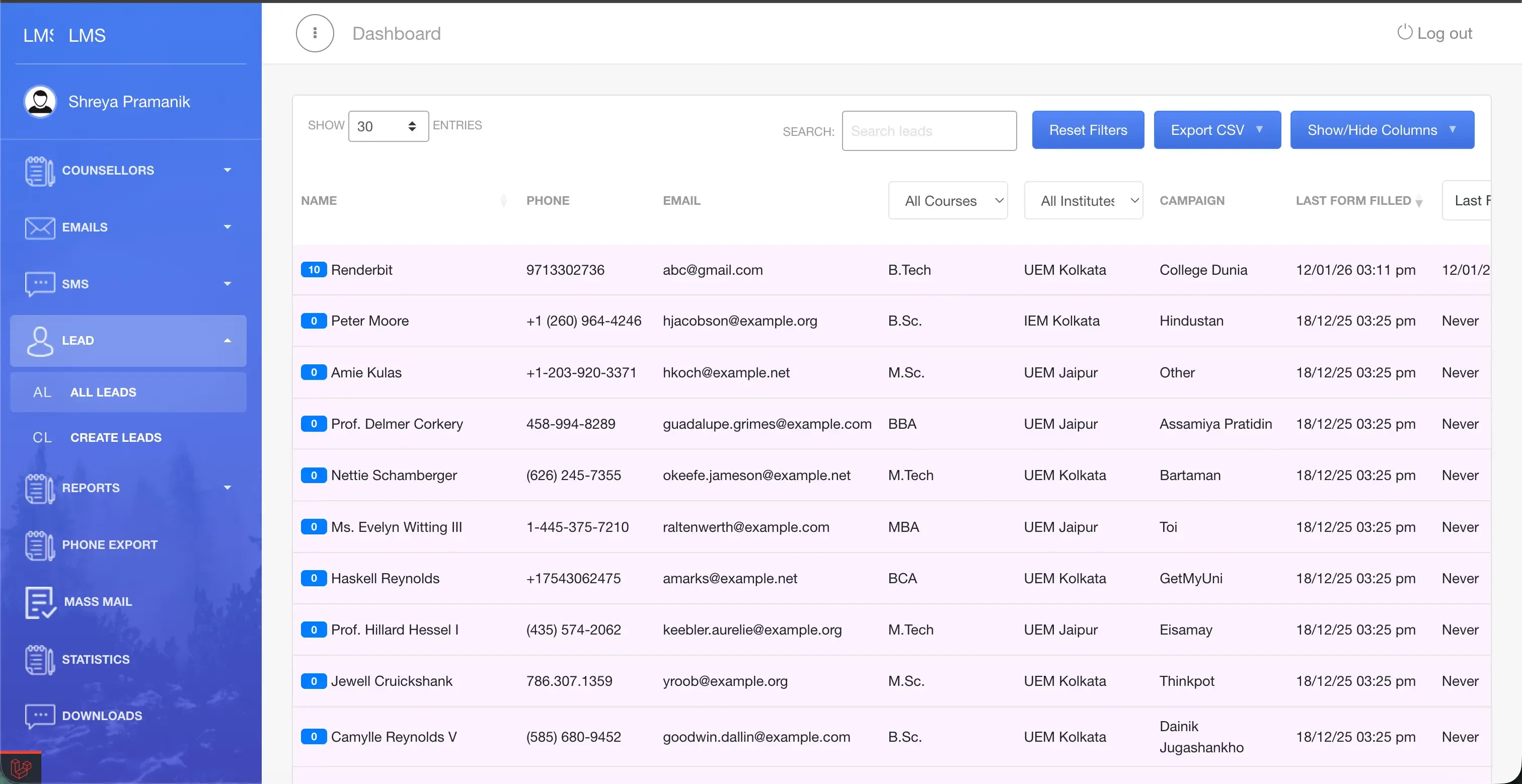
Task: Click inside the Search leads field
Action: coord(929,130)
